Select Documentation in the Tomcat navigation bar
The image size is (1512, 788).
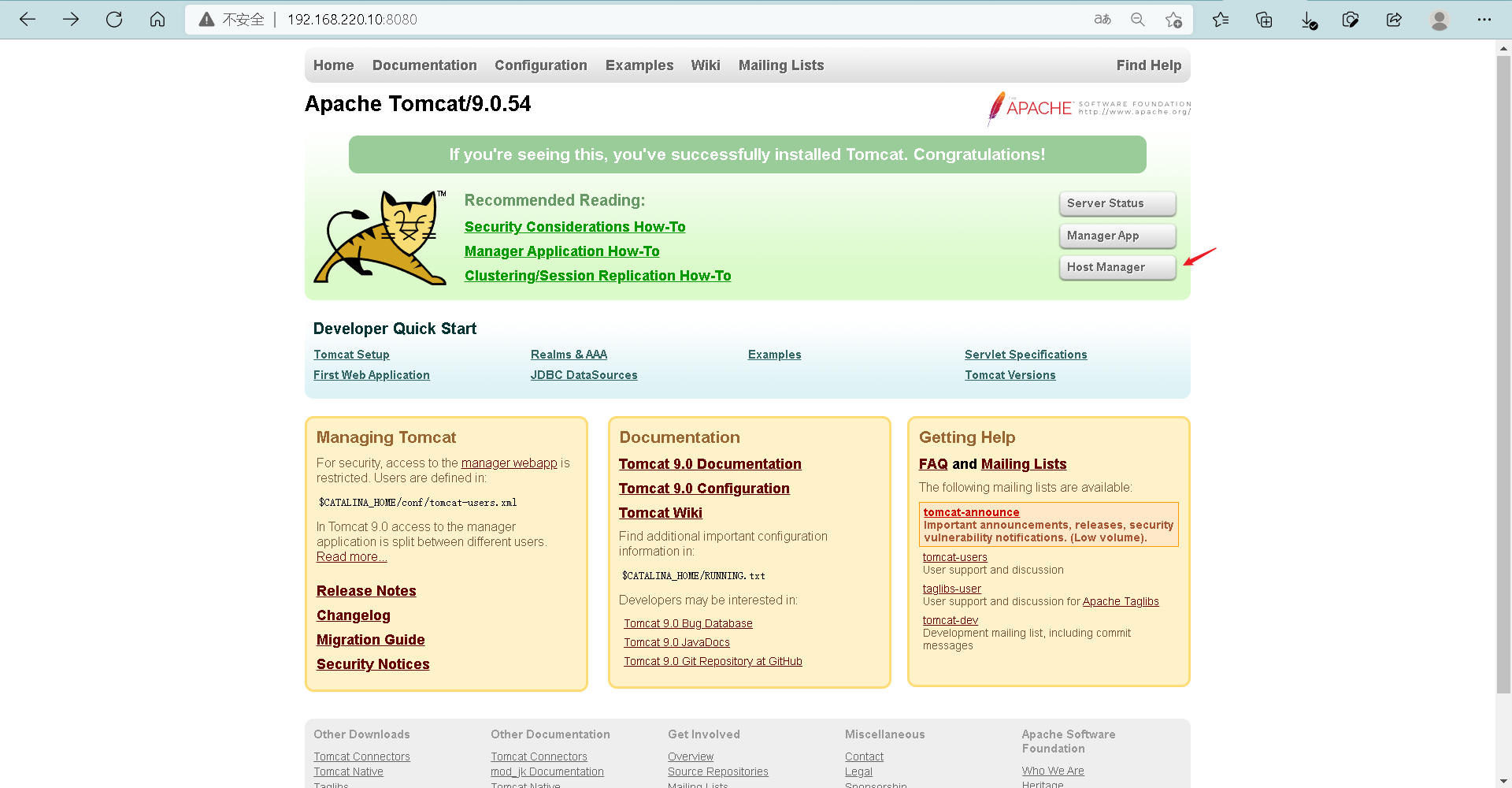tap(424, 65)
